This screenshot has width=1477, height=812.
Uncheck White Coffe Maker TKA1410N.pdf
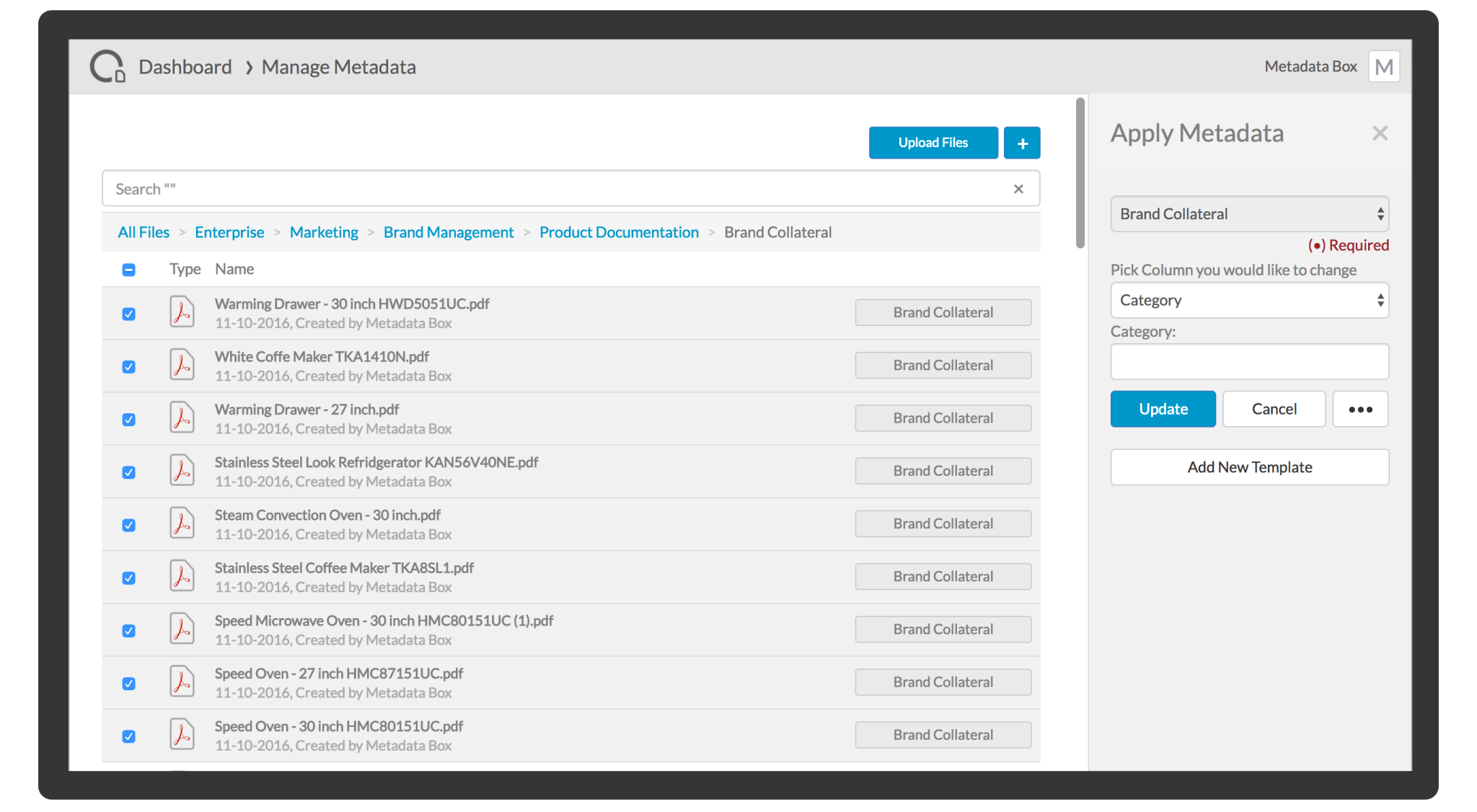[128, 366]
